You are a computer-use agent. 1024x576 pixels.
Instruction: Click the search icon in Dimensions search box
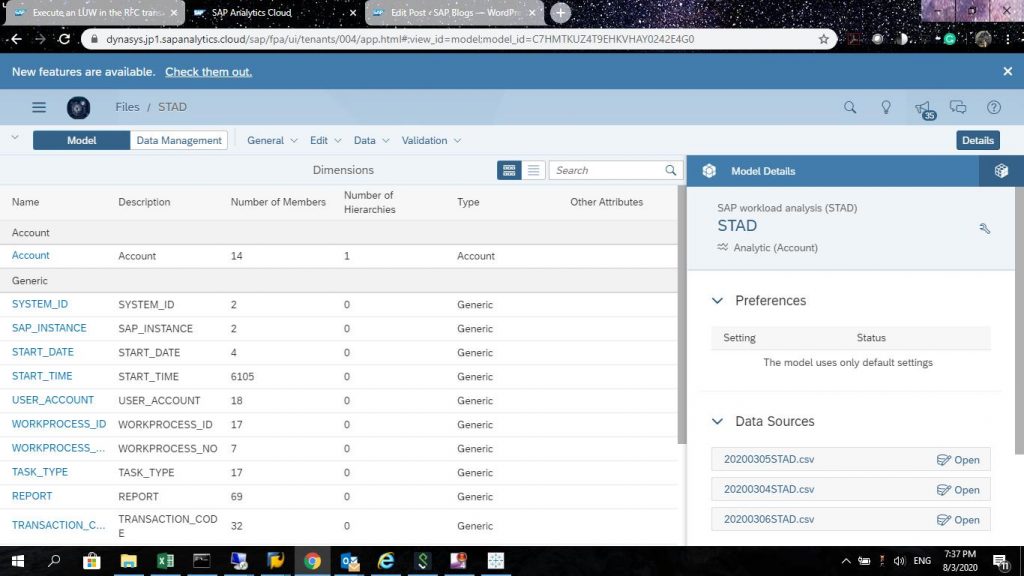click(671, 170)
